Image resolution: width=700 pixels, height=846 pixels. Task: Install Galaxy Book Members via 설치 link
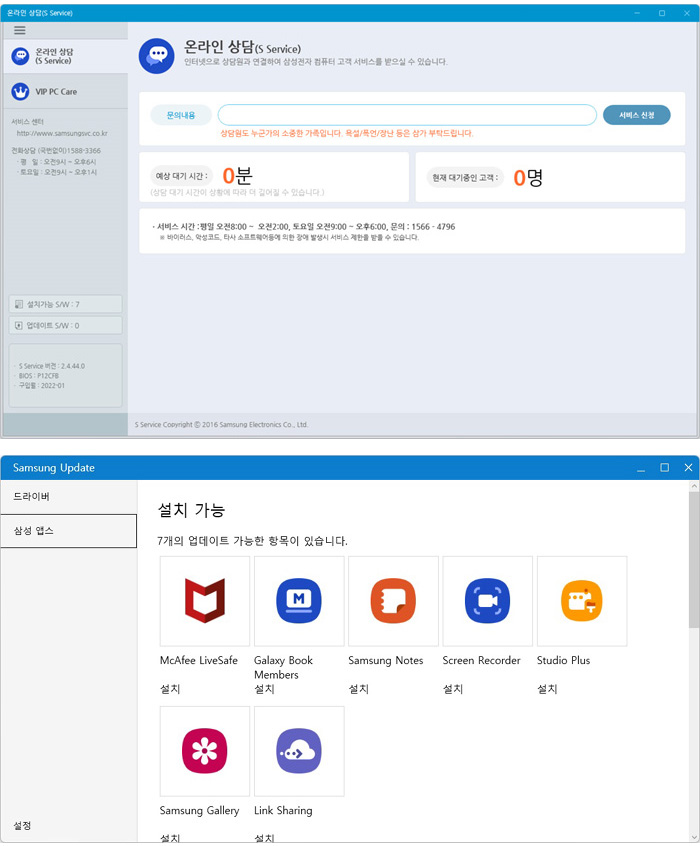click(x=264, y=689)
